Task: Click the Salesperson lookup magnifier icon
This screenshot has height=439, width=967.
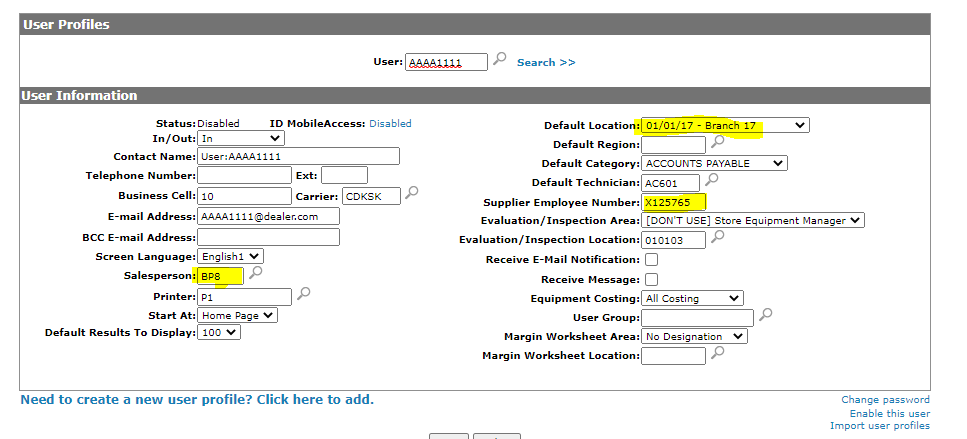Action: pos(256,273)
